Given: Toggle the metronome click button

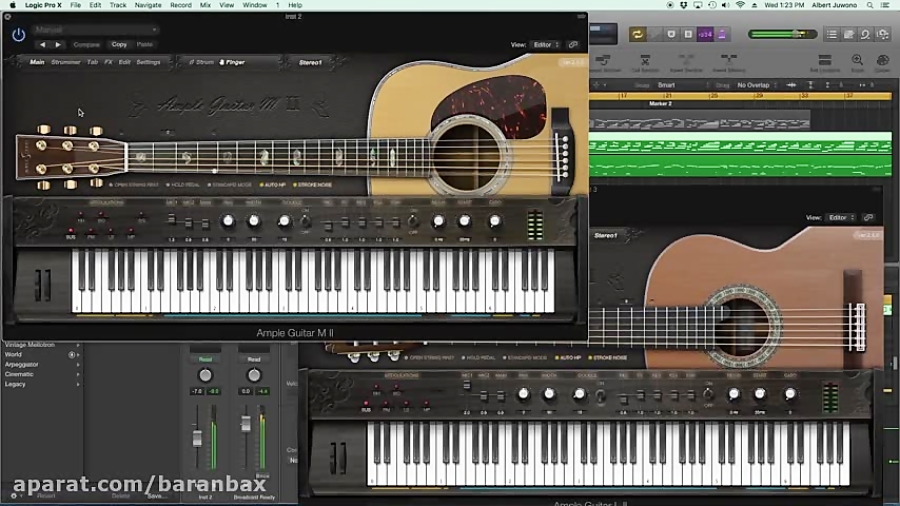Looking at the screenshot, I should [x=722, y=34].
